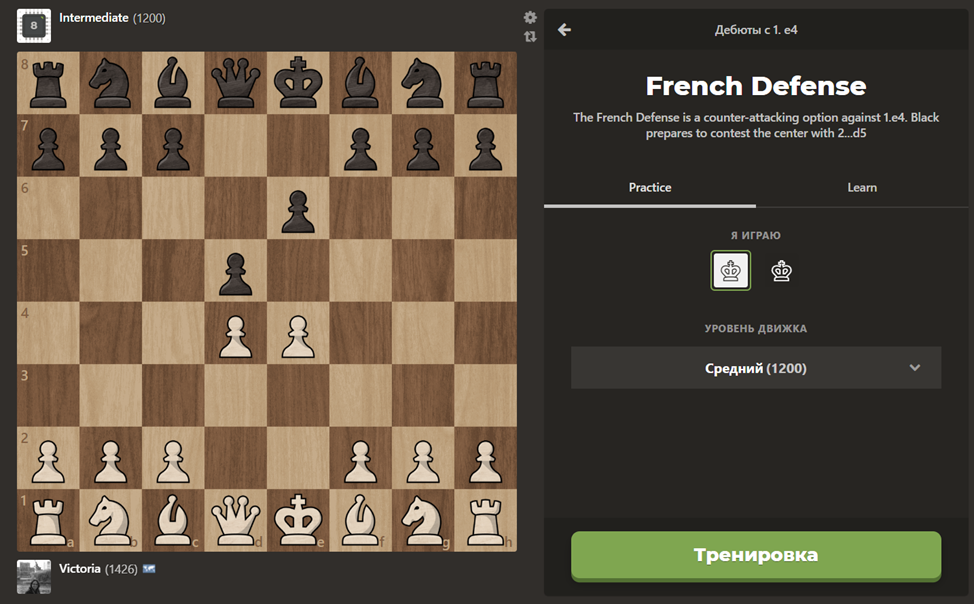Select the white king on e1
The width and height of the screenshot is (974, 604).
pos(298,520)
